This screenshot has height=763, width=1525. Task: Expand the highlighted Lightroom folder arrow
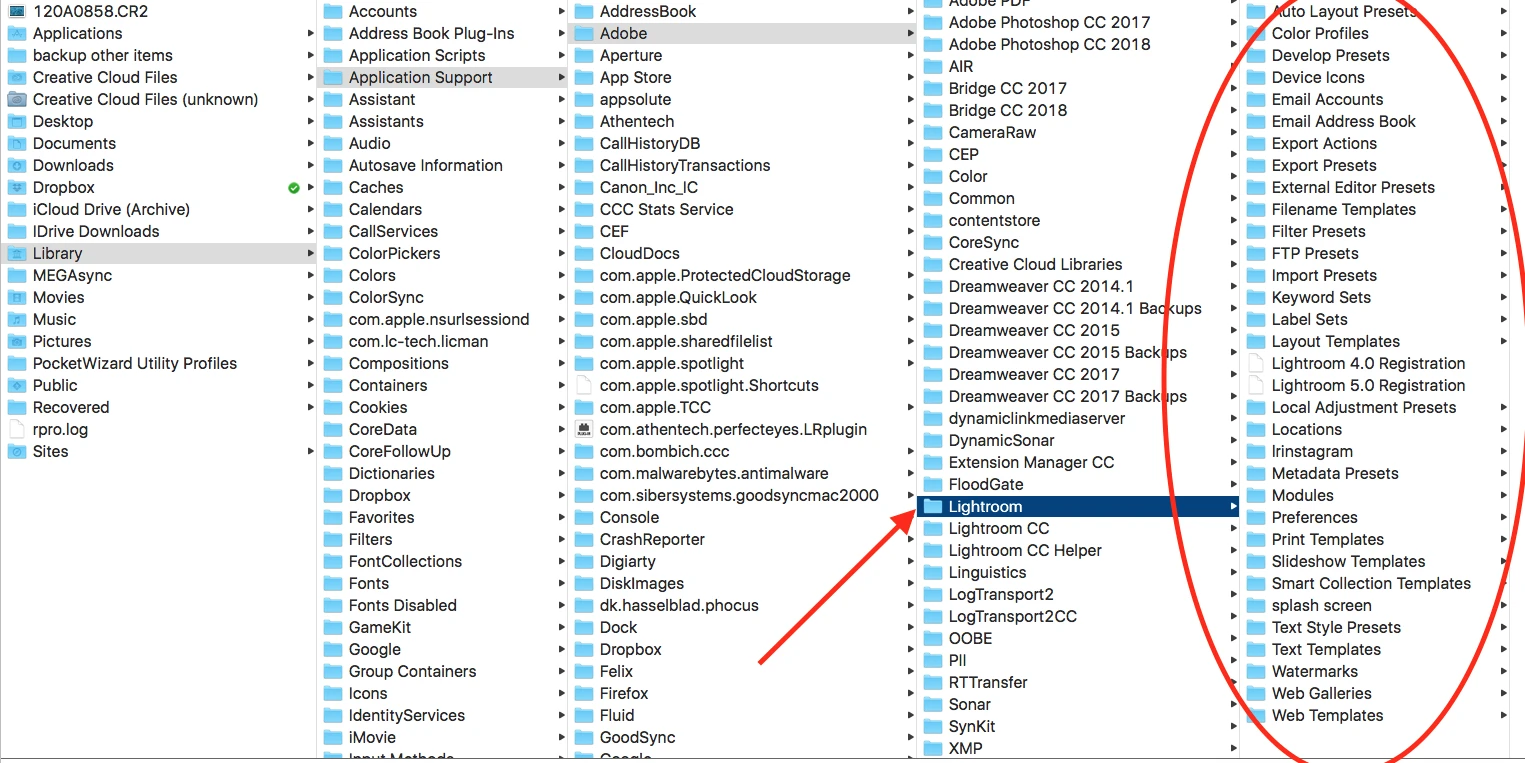point(1233,506)
